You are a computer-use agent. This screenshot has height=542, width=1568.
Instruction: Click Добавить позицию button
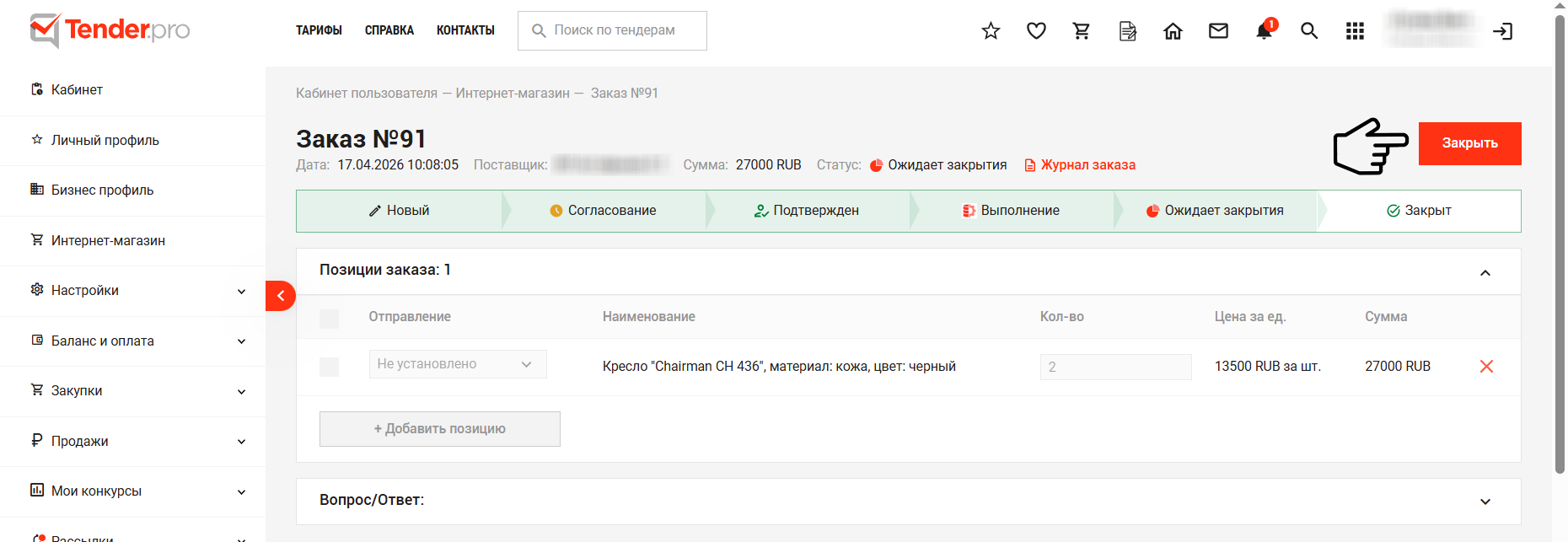tap(440, 429)
